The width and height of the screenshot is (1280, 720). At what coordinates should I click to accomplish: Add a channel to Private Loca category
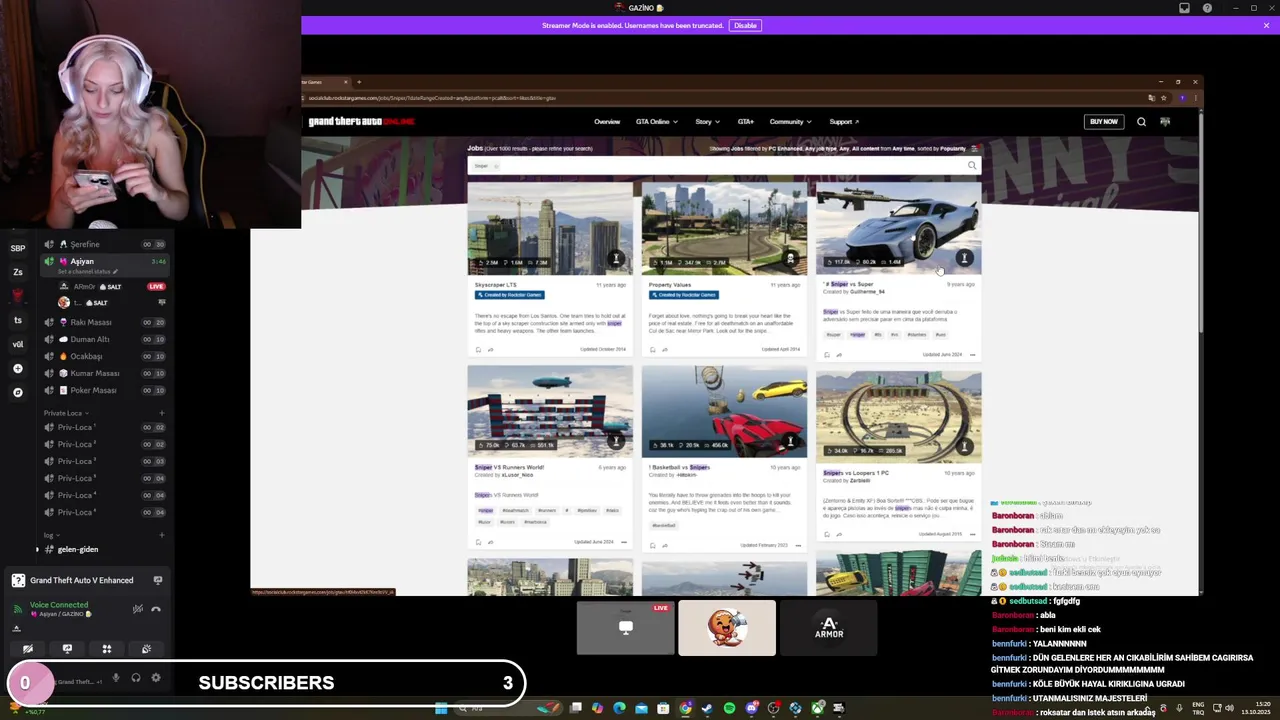(x=162, y=413)
